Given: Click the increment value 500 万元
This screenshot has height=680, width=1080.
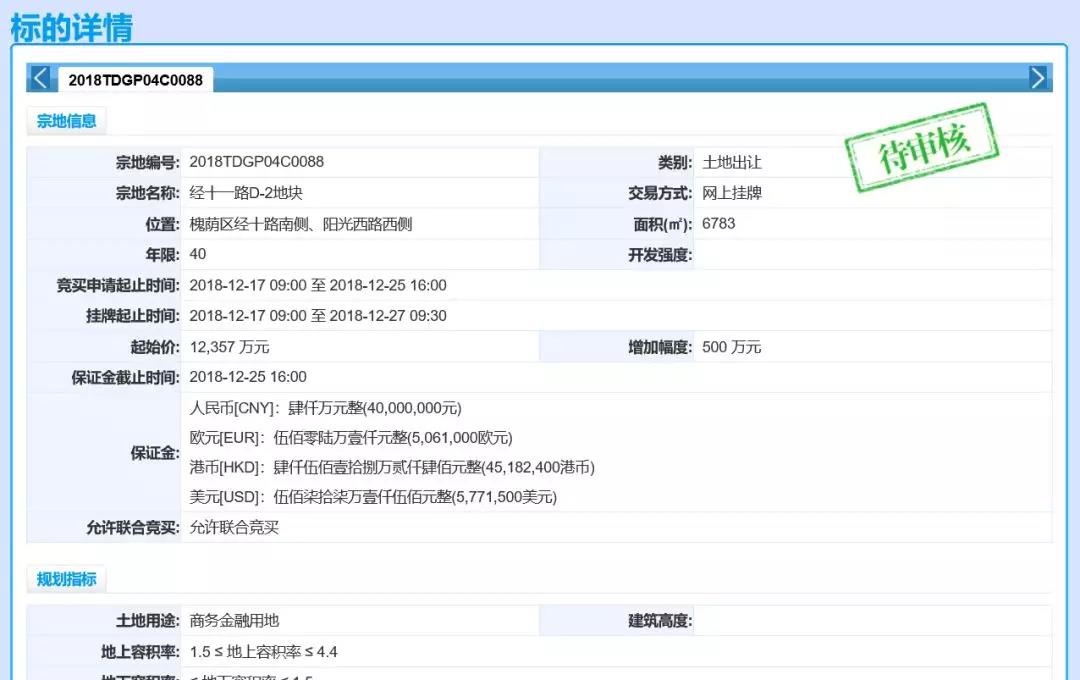Looking at the screenshot, I should (x=731, y=347).
